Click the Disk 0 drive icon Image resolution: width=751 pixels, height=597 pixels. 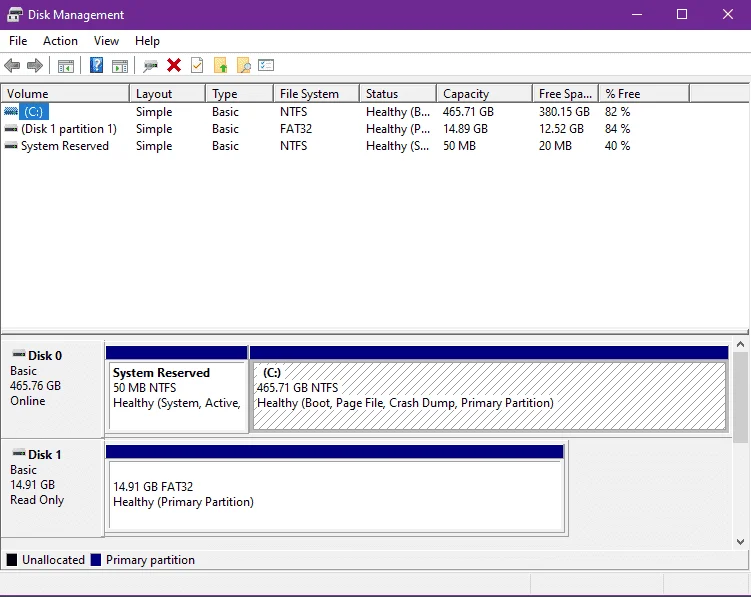pyautogui.click(x=19, y=355)
